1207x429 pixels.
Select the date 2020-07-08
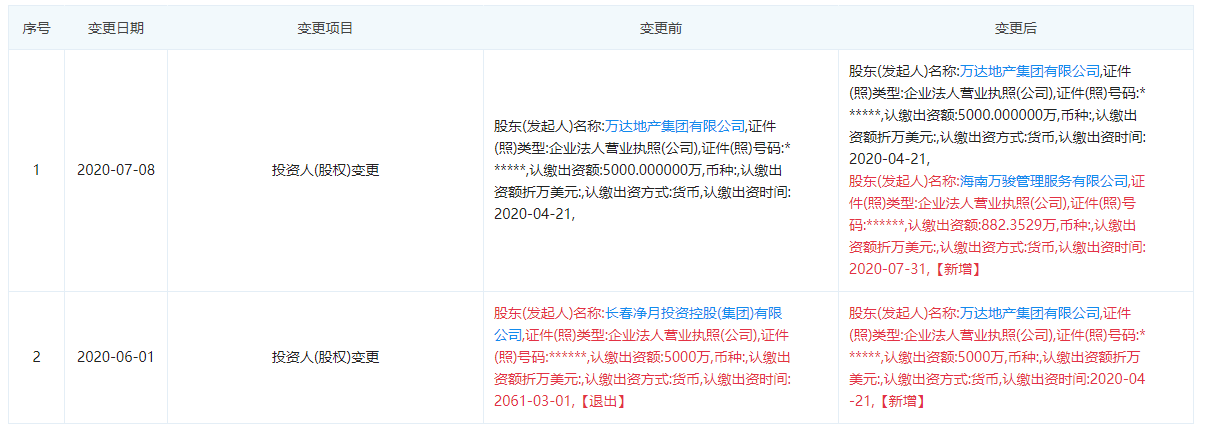116,170
